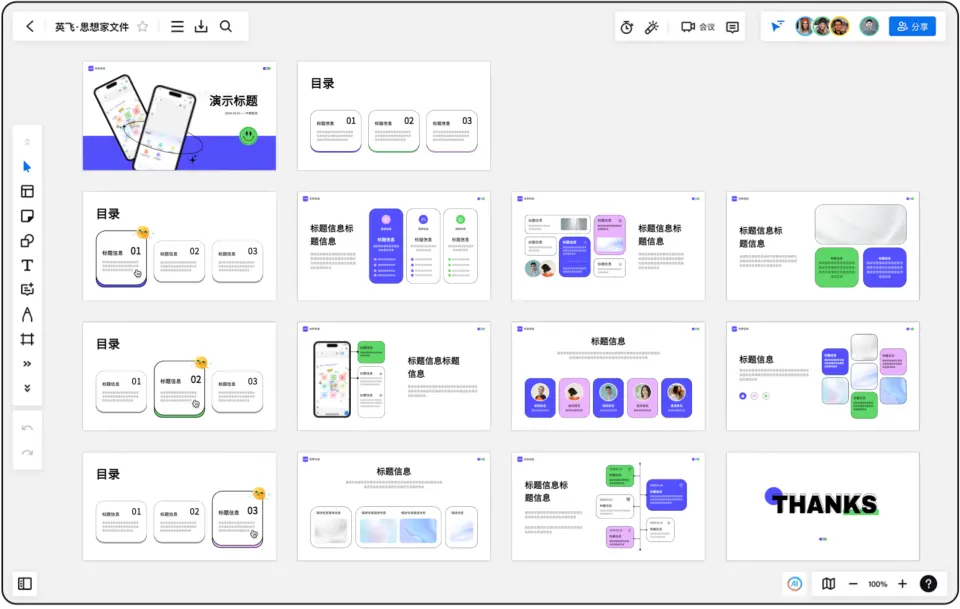960x609 pixels.
Task: Select the shapes tool
Action: tap(27, 241)
